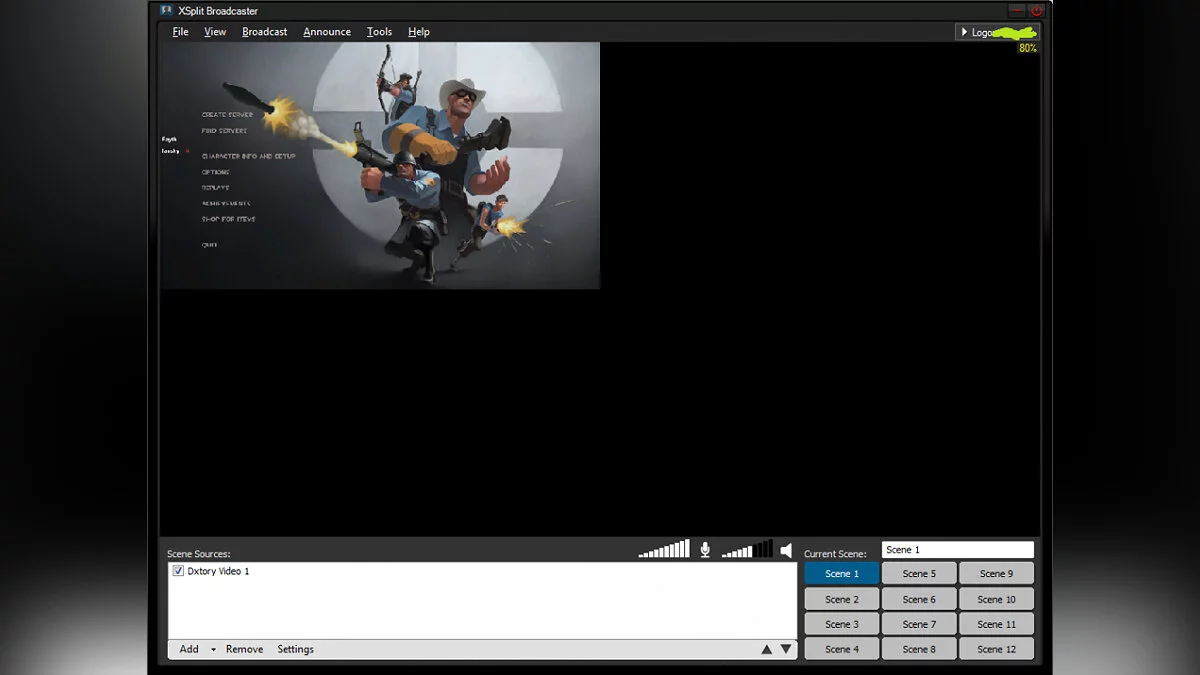Screen dimensions: 1200x675
Task: Expand the Add source dropdown arrow
Action: pyautogui.click(x=213, y=650)
